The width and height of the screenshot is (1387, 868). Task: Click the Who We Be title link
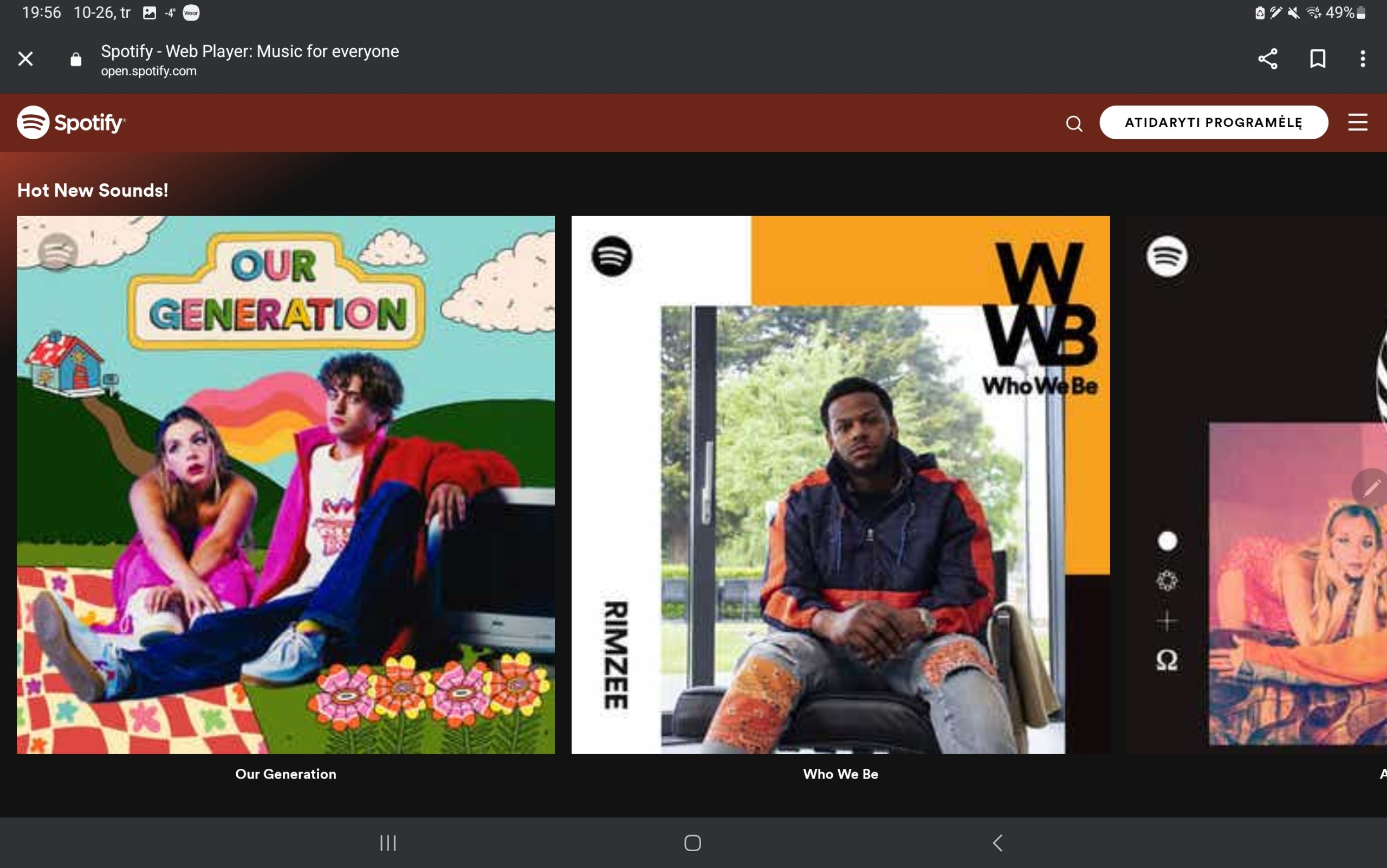[x=840, y=774]
